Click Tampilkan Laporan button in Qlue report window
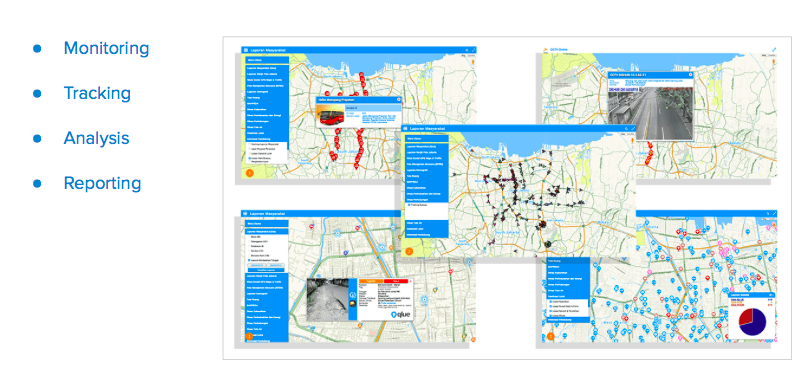The width and height of the screenshot is (805, 368). (x=267, y=269)
